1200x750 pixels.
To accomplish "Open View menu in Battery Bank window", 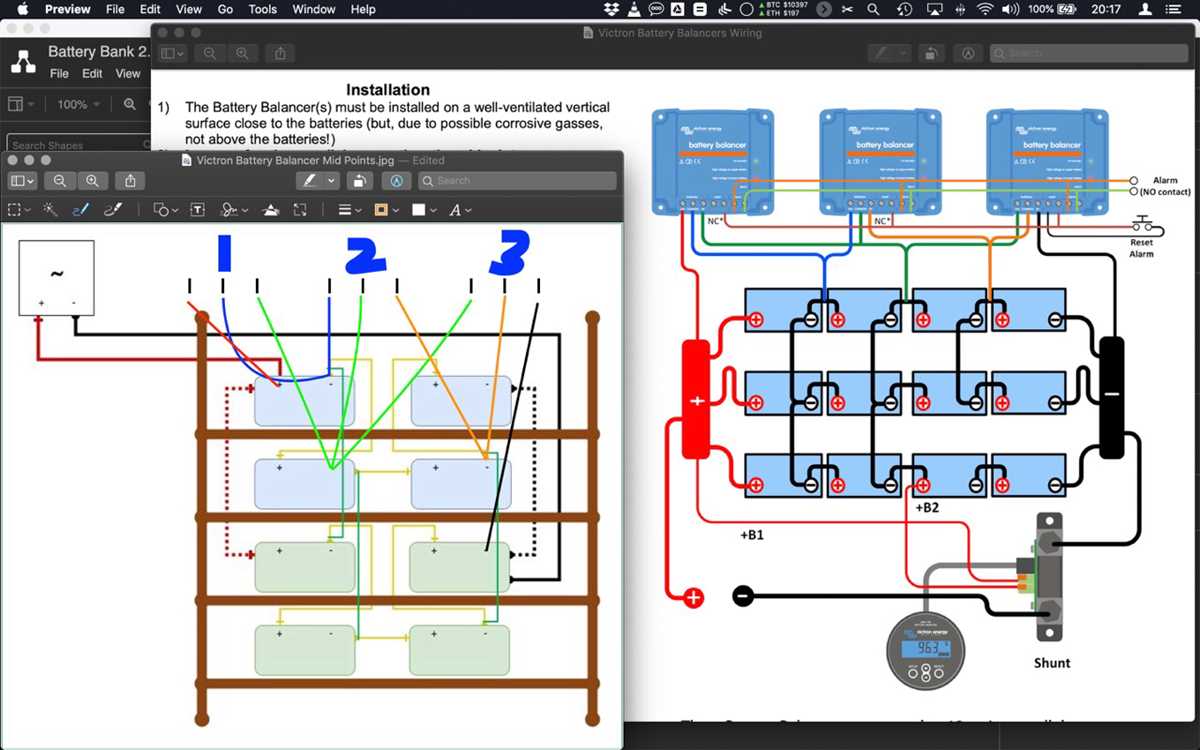I will click(x=128, y=73).
